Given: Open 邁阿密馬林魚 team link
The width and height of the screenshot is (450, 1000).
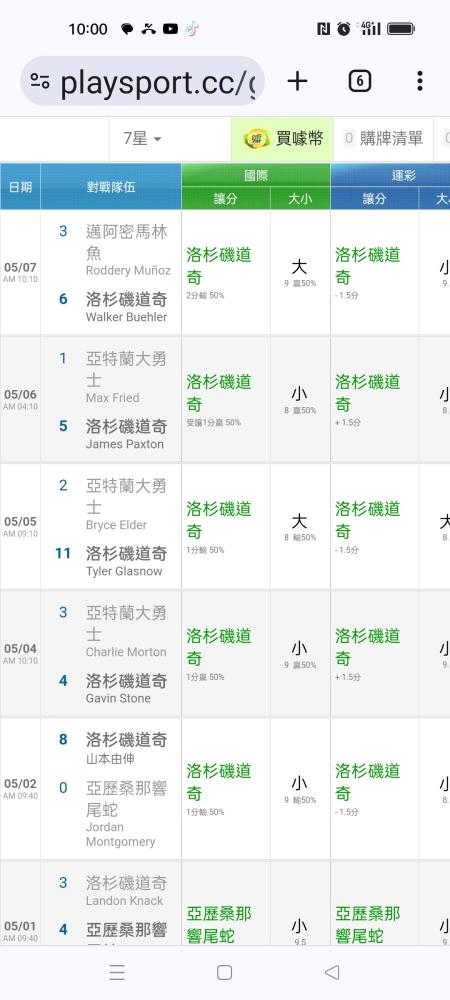Looking at the screenshot, I should (126, 242).
